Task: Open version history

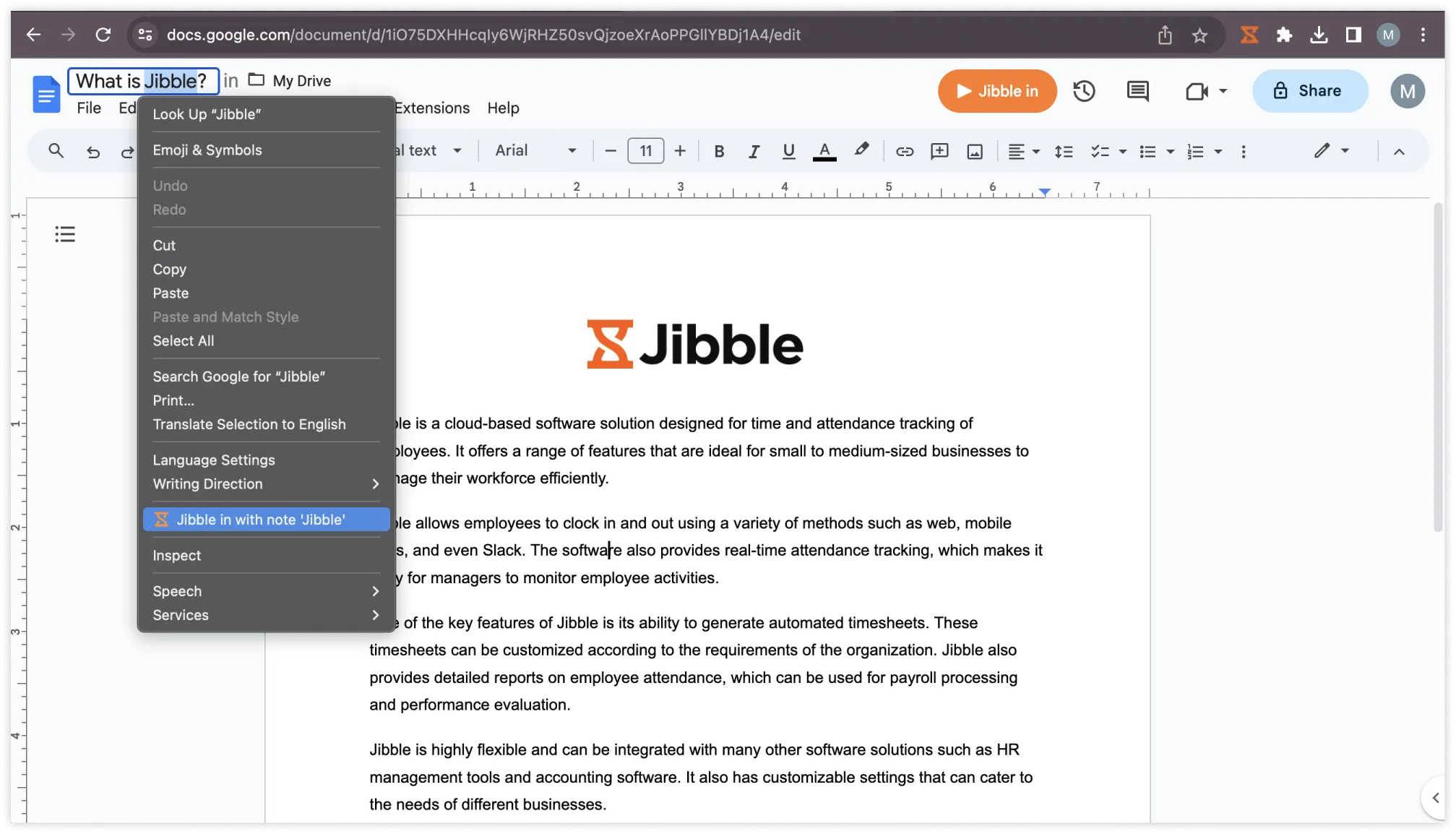Action: tap(1084, 91)
